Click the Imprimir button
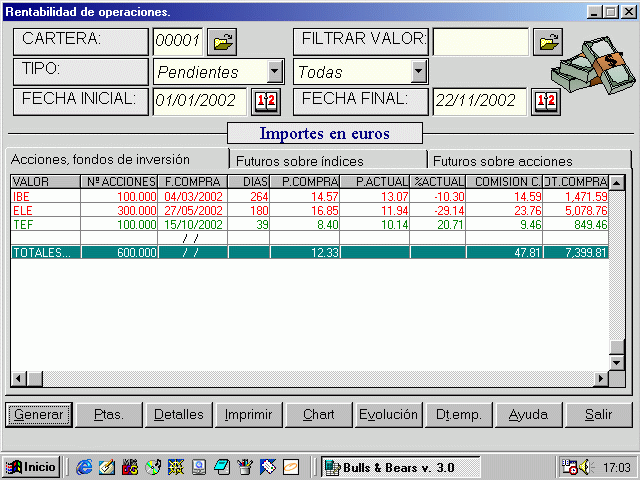This screenshot has width=640, height=480. coord(249,415)
